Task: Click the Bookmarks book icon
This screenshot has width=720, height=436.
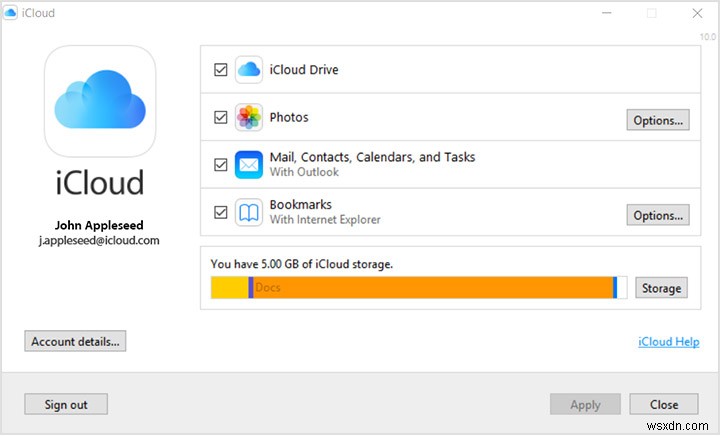Action: tap(248, 212)
